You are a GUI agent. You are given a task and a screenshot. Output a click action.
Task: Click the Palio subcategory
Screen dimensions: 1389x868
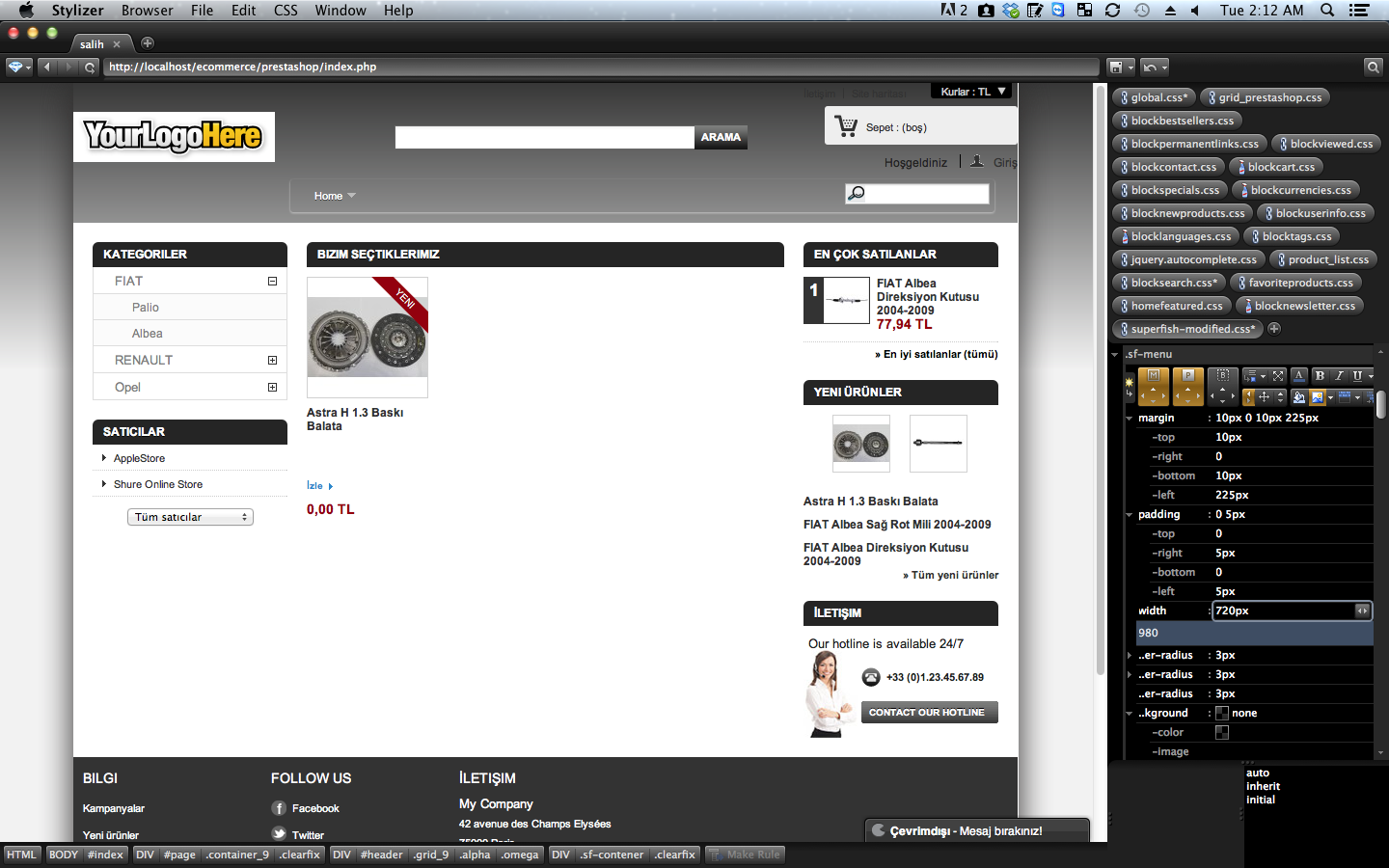[146, 307]
